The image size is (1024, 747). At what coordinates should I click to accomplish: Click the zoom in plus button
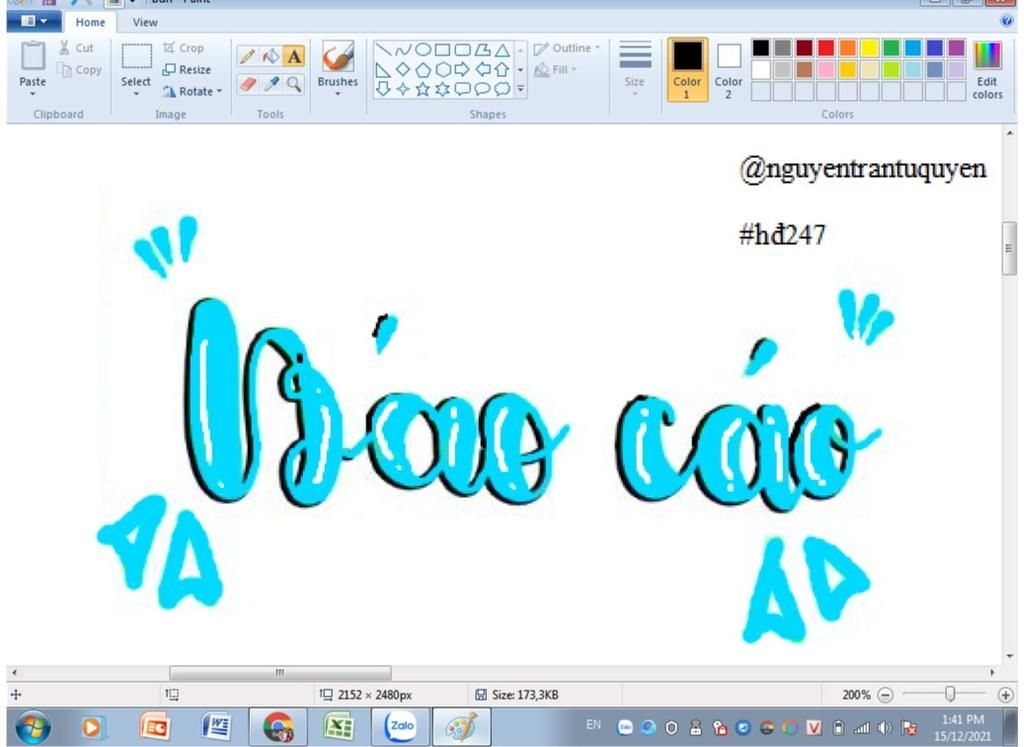click(x=1006, y=695)
